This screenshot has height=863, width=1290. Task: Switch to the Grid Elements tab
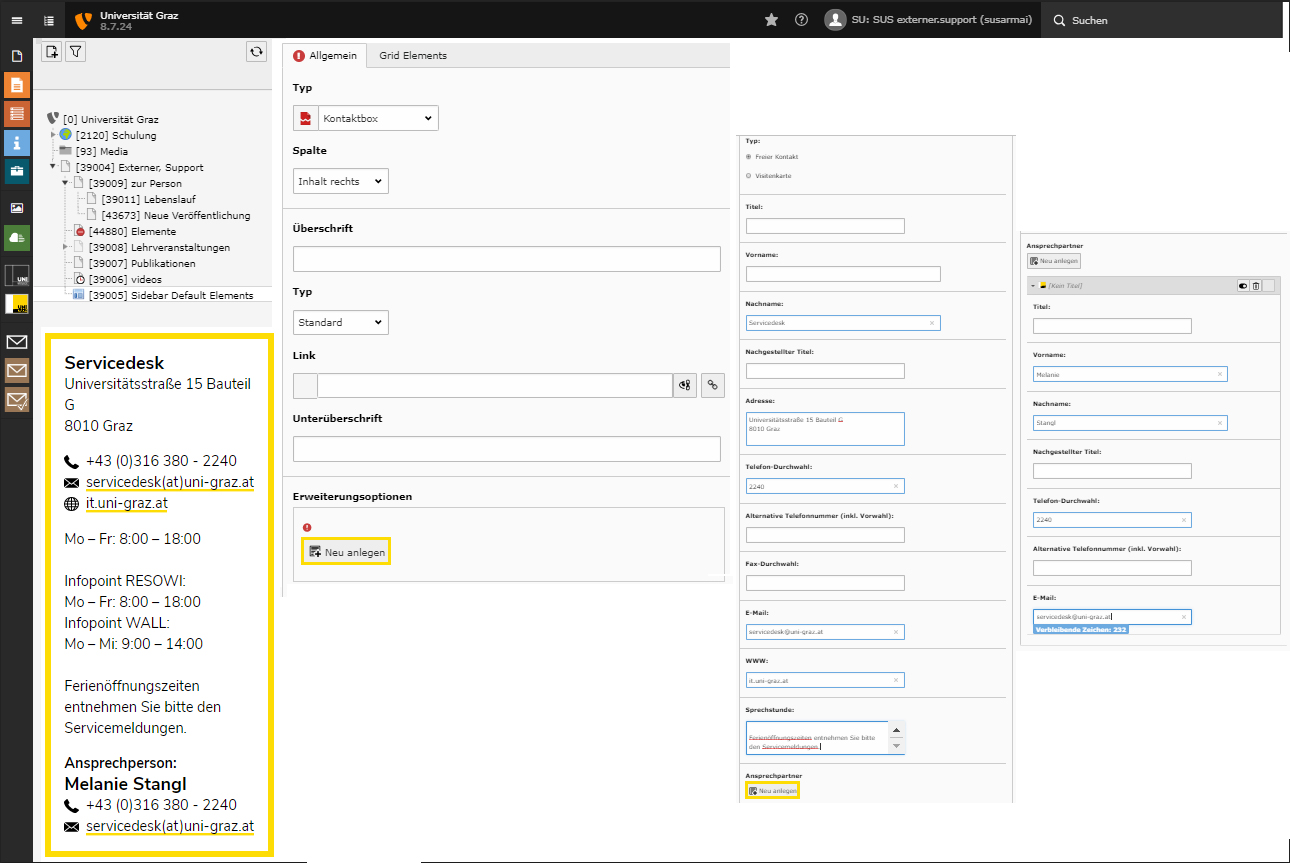[x=413, y=56]
